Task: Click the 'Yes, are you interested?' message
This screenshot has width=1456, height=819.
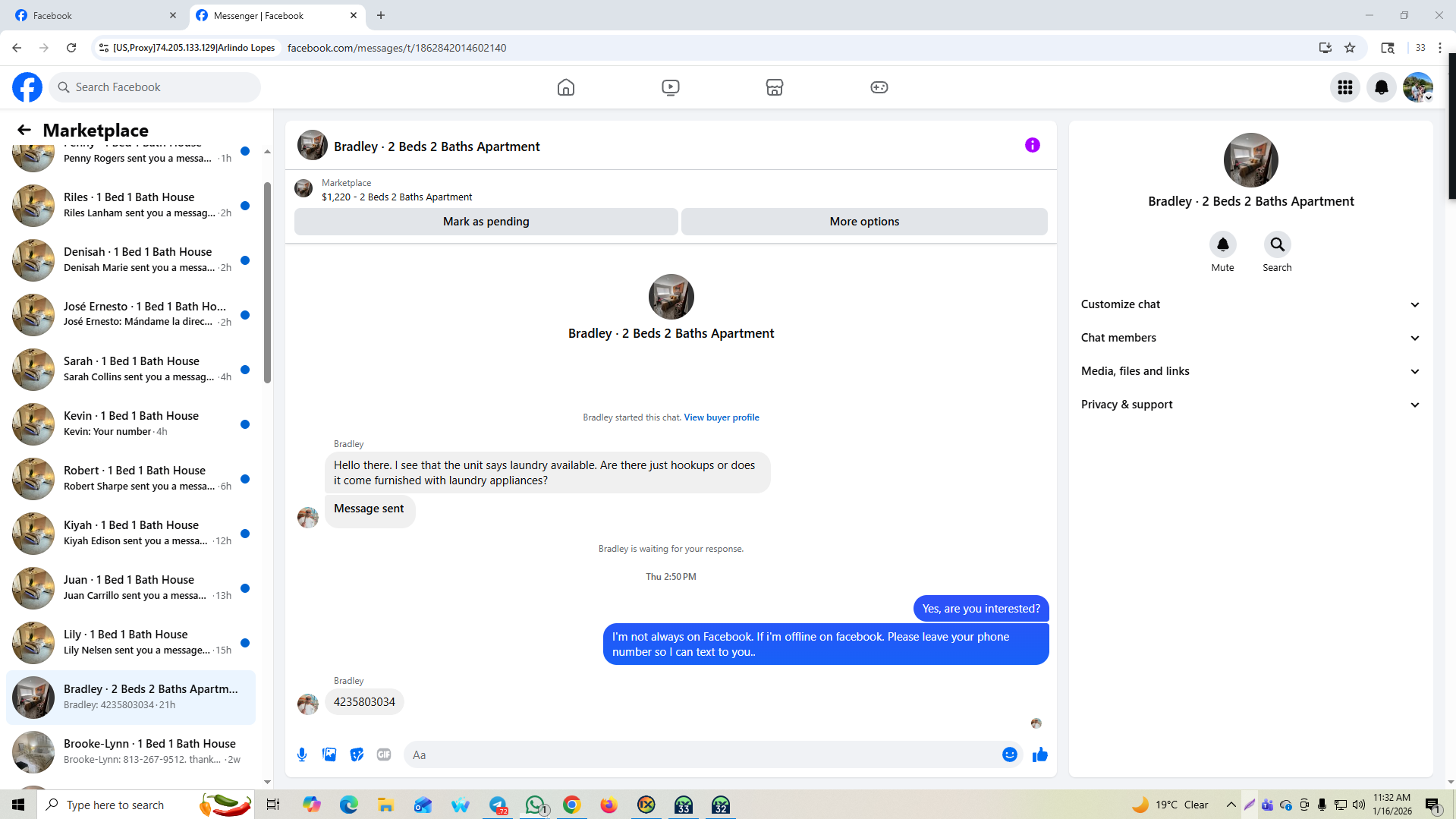Action: pyautogui.click(x=981, y=609)
